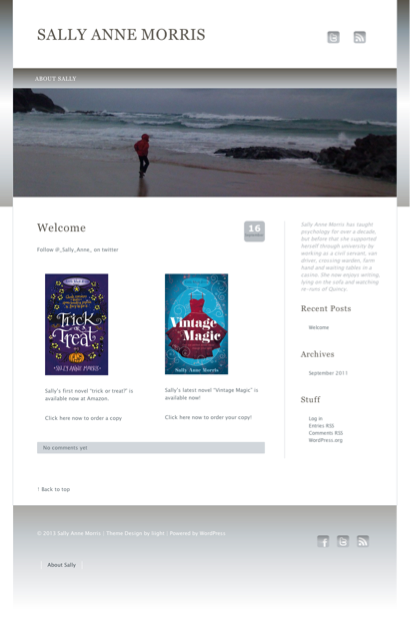
Task: Click the Facebook icon in the footer
Action: 323,541
